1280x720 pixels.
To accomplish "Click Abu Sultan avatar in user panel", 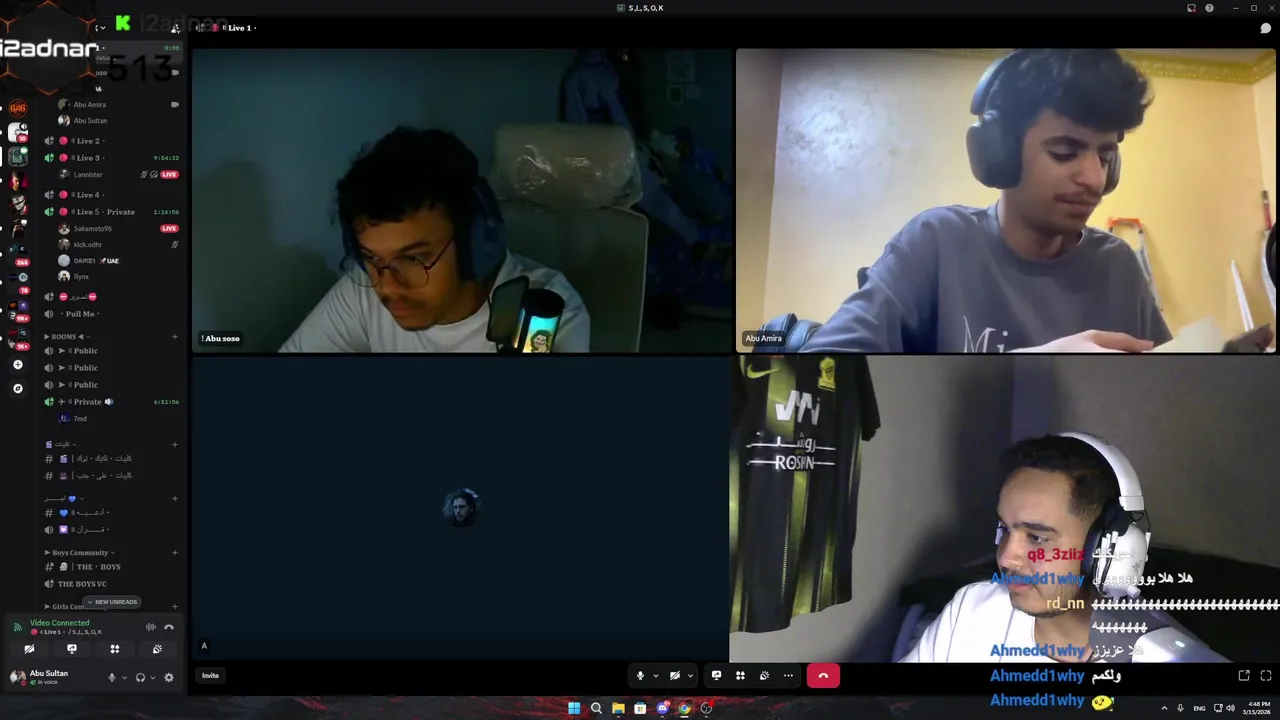I will point(17,677).
